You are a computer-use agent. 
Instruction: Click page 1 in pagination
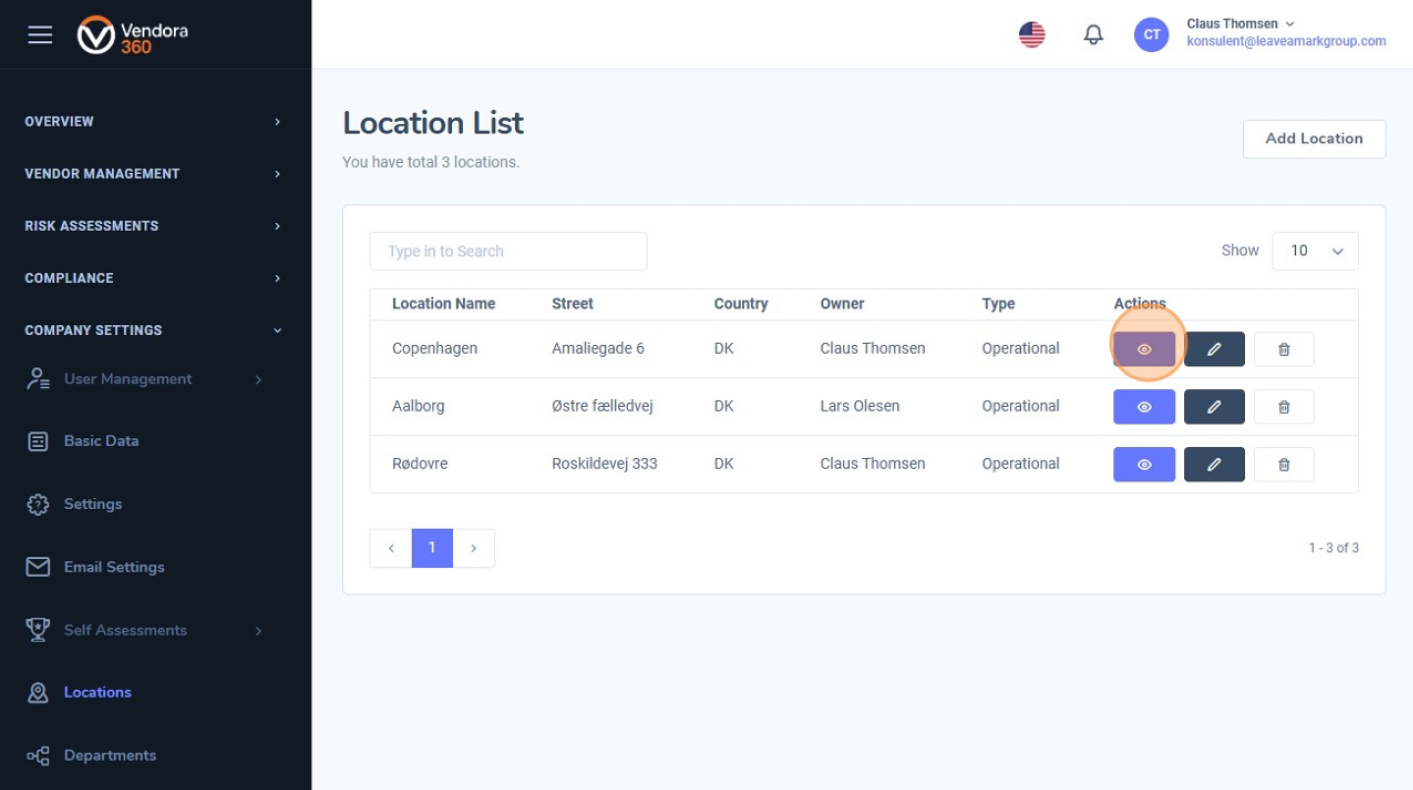coord(432,548)
